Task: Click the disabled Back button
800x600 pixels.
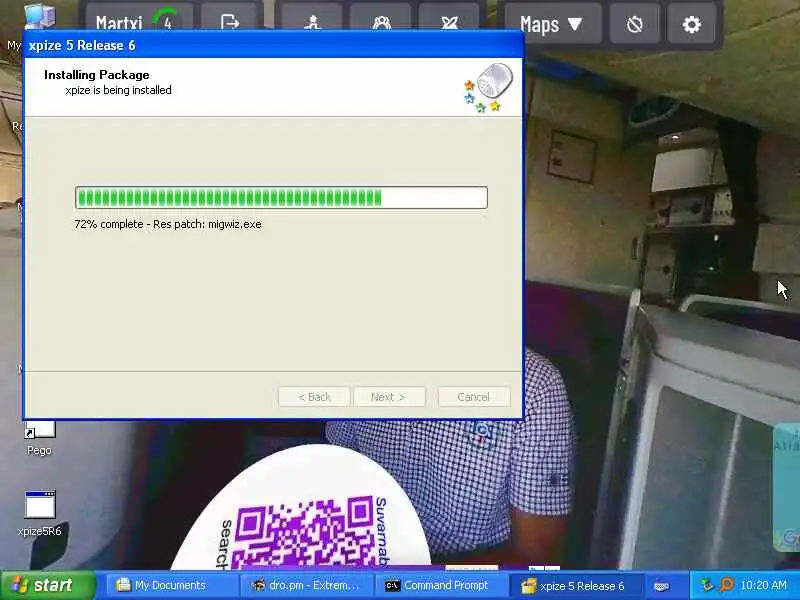Action: [x=314, y=397]
